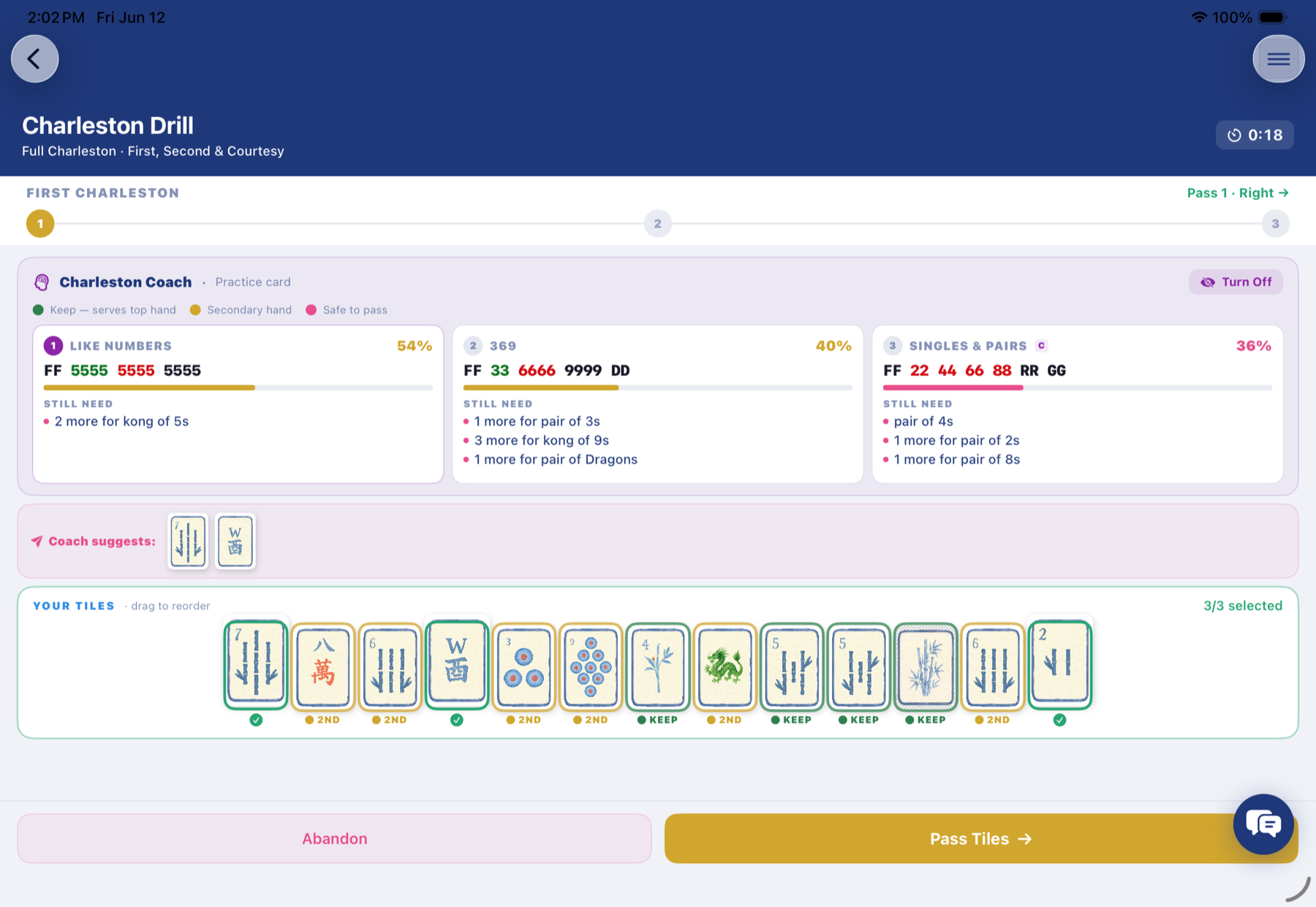Tap 'FF 5555 5555 5555' hand pattern
The width and height of the screenshot is (1316, 907).
pos(122,371)
